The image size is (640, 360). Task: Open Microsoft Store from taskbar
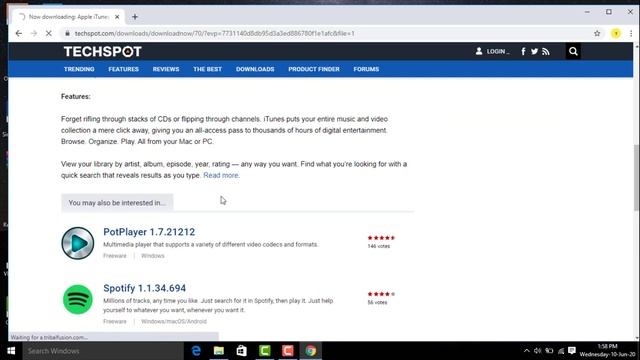click(242, 351)
